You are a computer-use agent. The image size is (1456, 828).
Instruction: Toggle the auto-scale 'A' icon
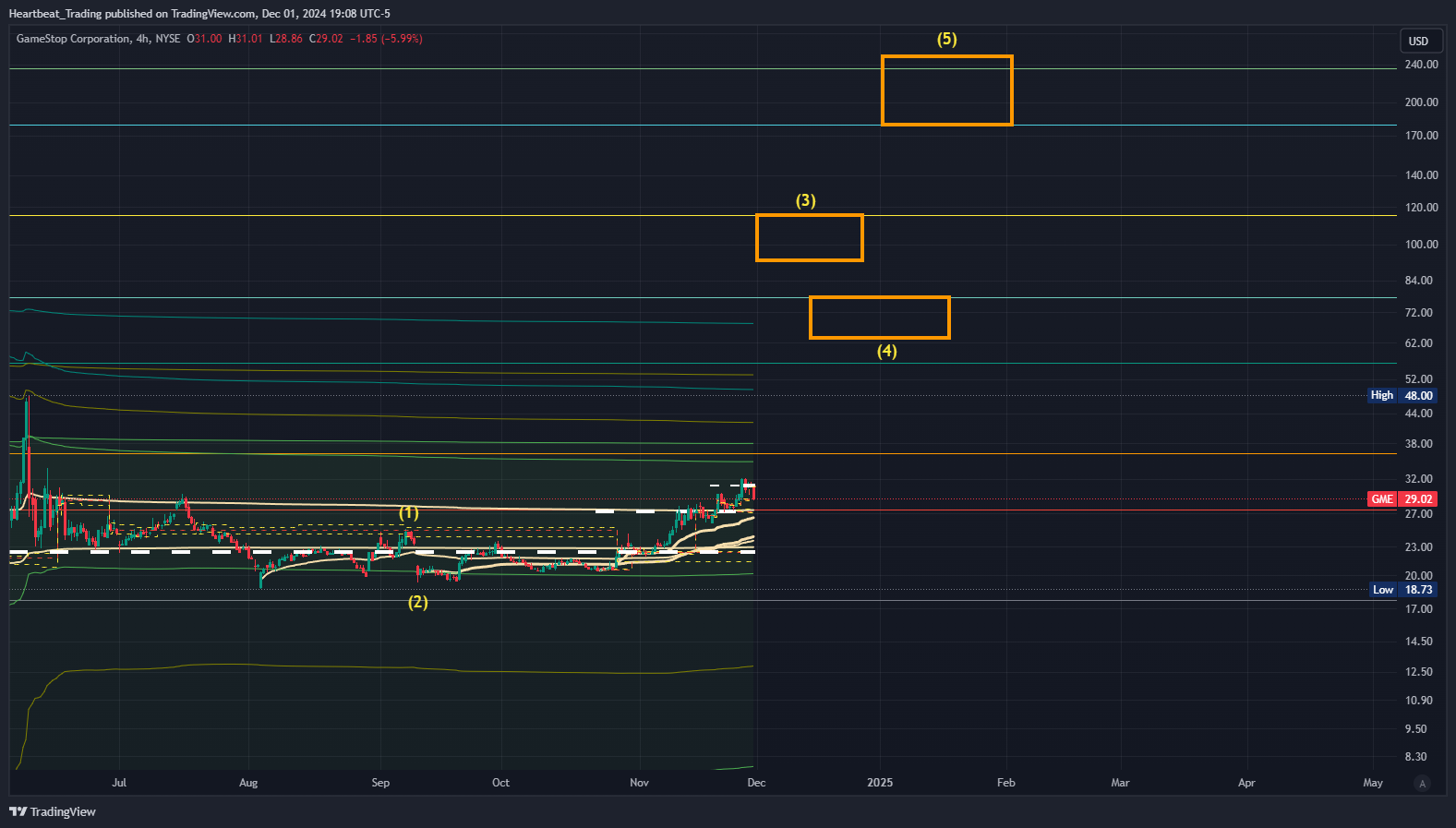point(1422,784)
